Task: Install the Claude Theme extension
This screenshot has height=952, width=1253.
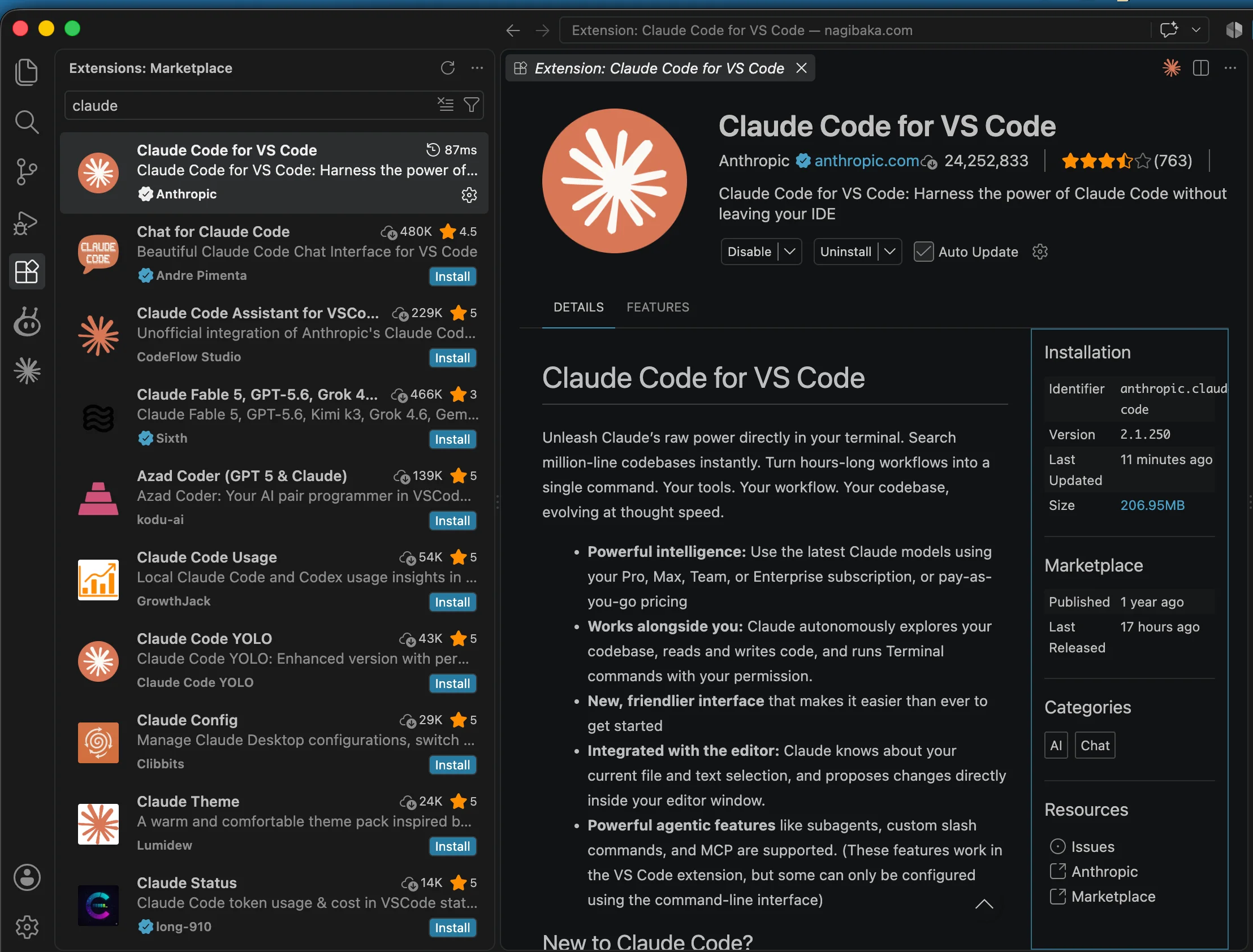Action: click(452, 847)
